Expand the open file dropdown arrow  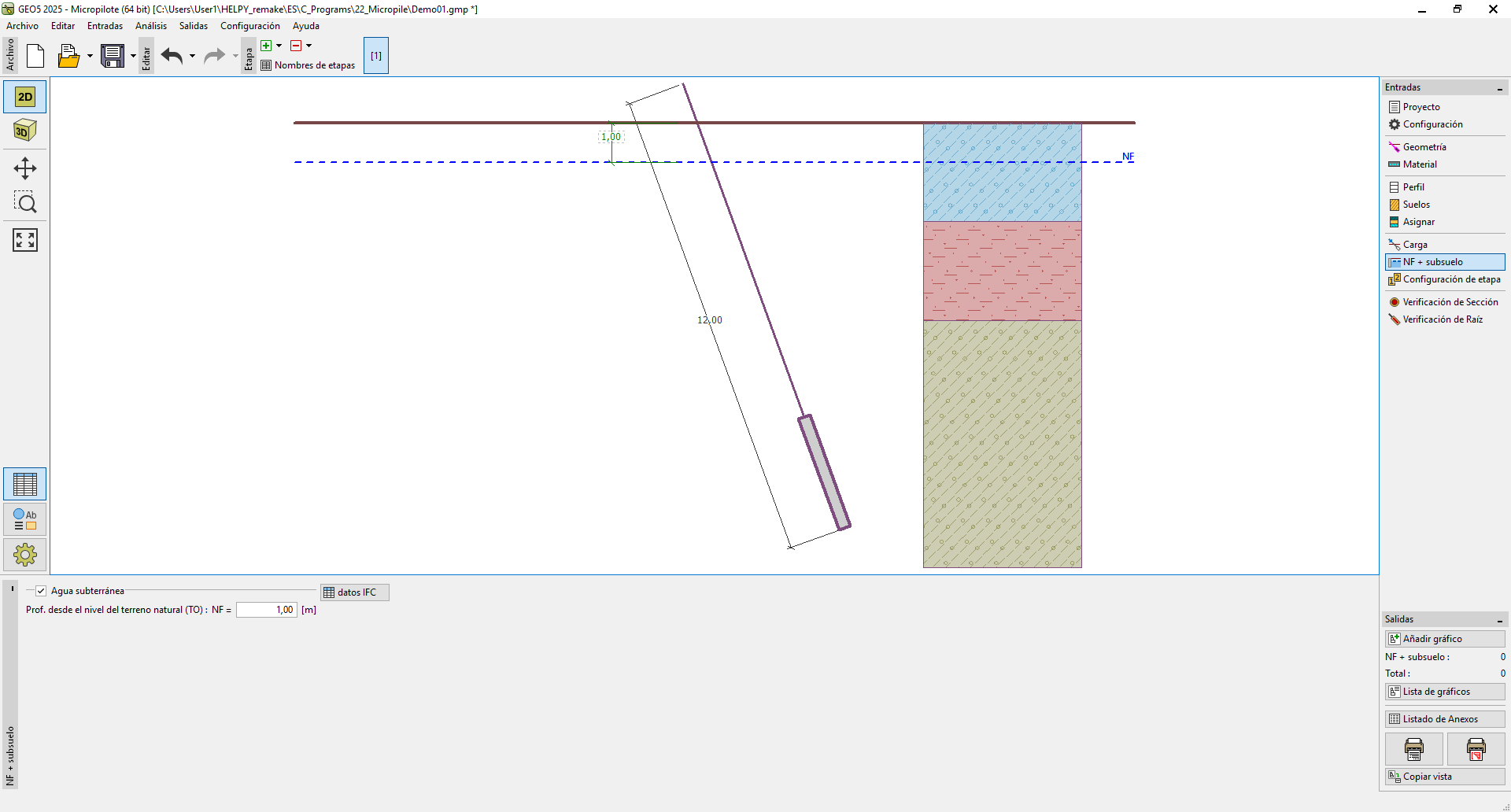(90, 56)
